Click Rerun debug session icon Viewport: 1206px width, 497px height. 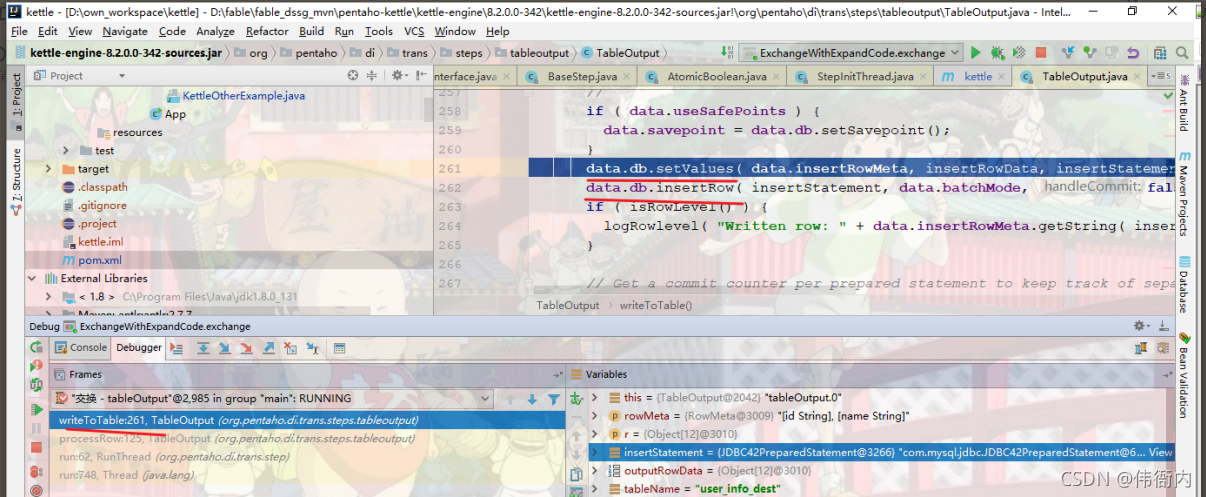36,347
